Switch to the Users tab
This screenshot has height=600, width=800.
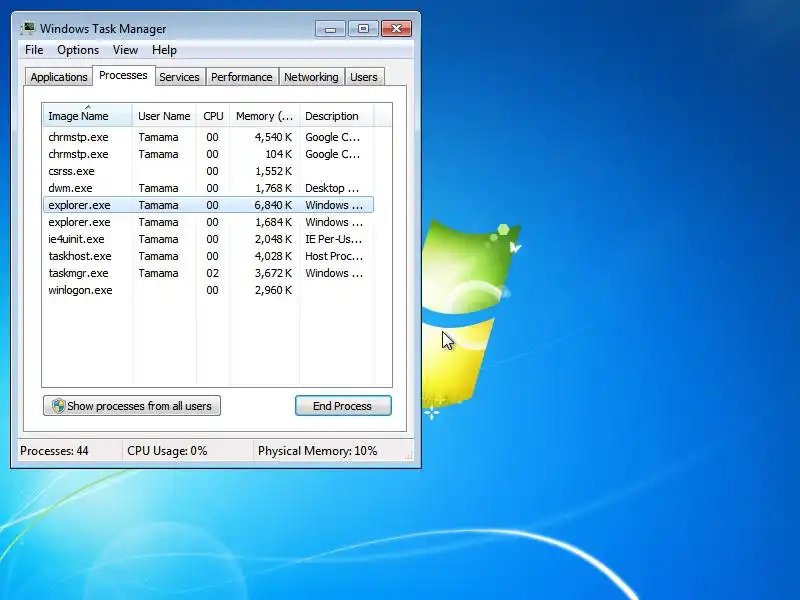pyautogui.click(x=364, y=77)
